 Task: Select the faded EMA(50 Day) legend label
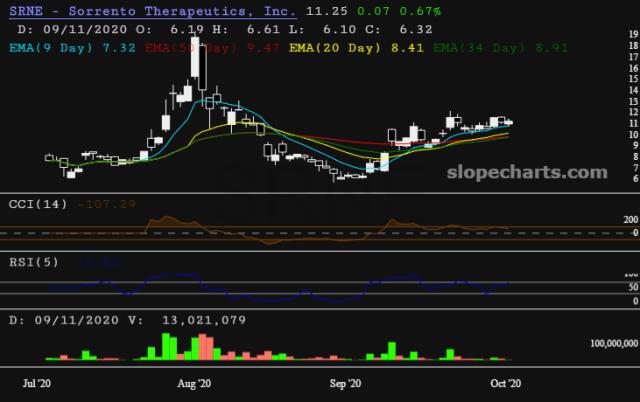[x=212, y=48]
